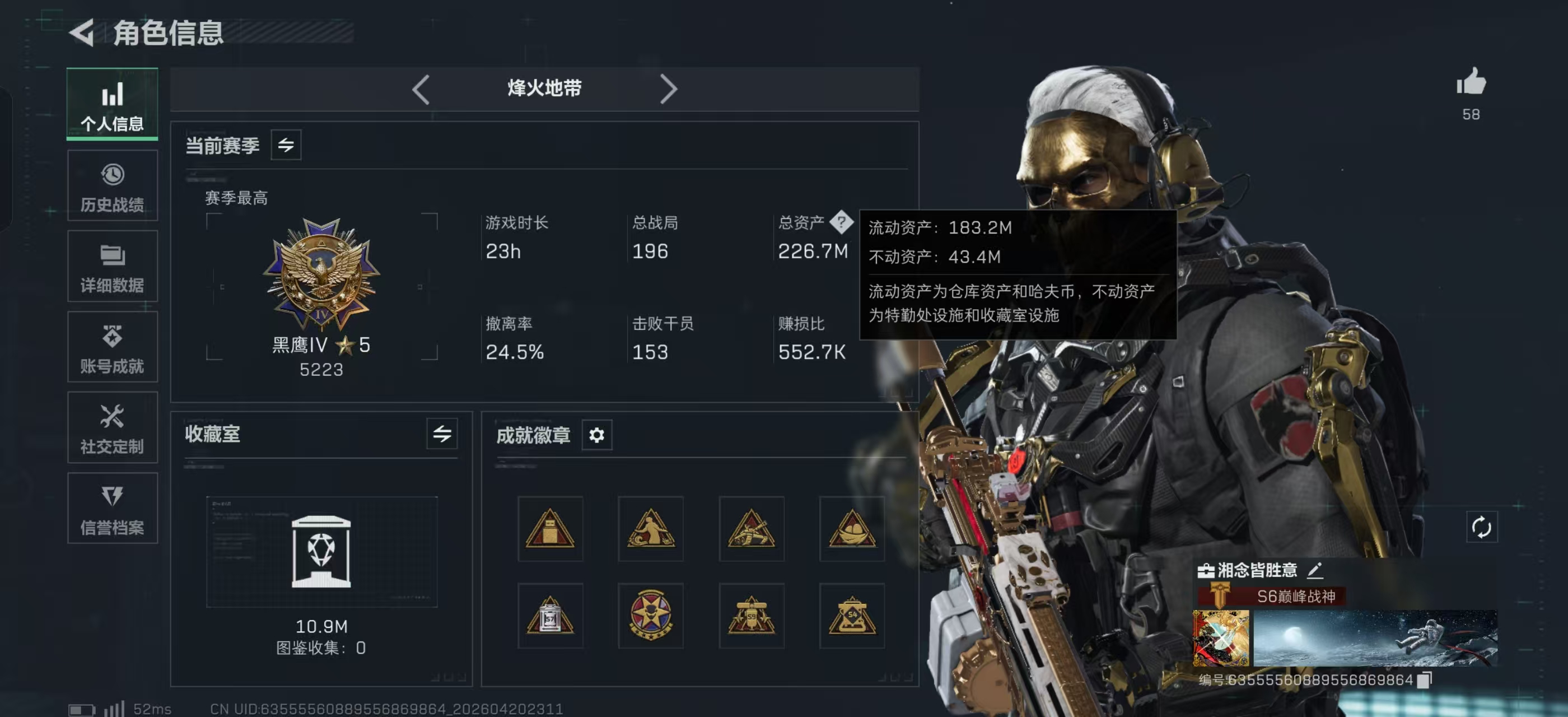Open the 历史战绩 tab

pyautogui.click(x=113, y=185)
